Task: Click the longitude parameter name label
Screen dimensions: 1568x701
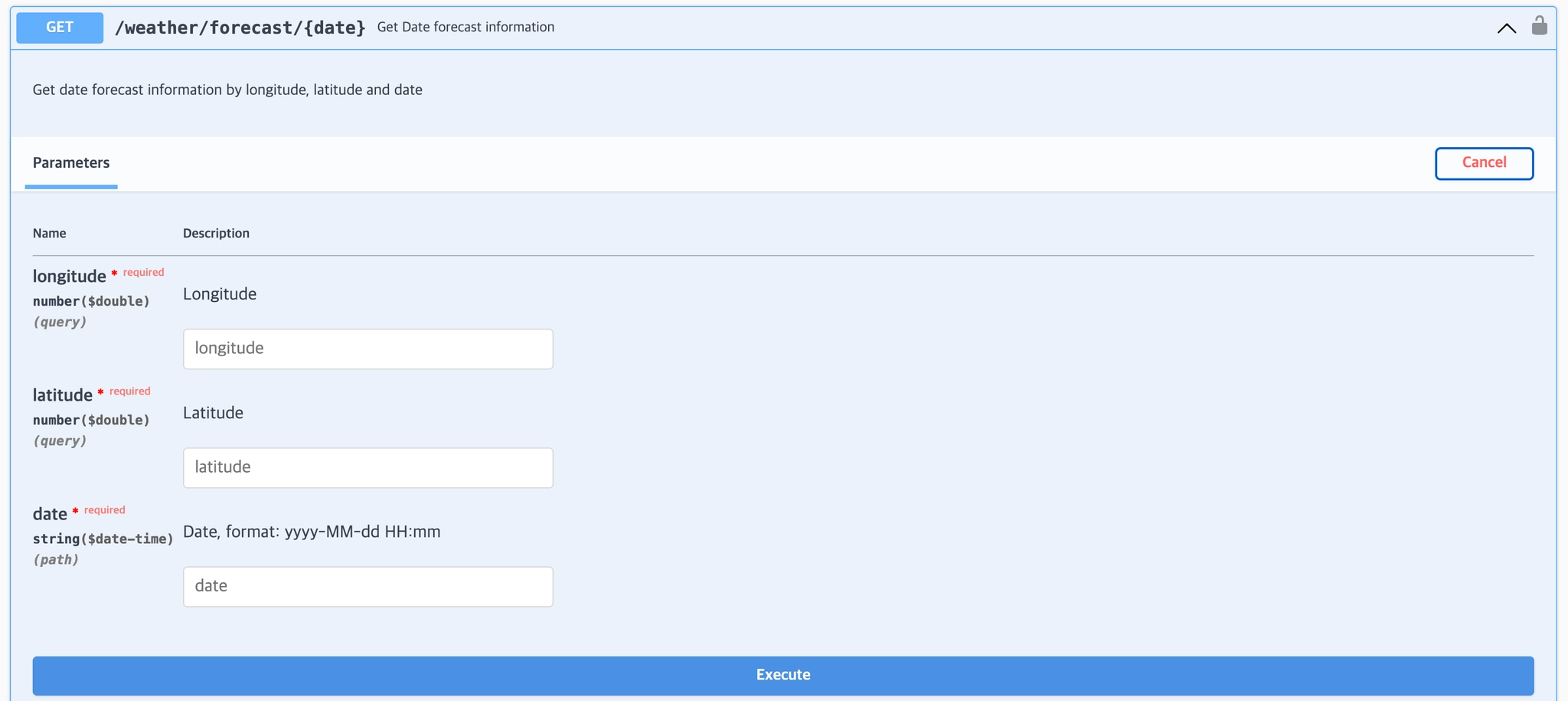Action: [x=69, y=276]
